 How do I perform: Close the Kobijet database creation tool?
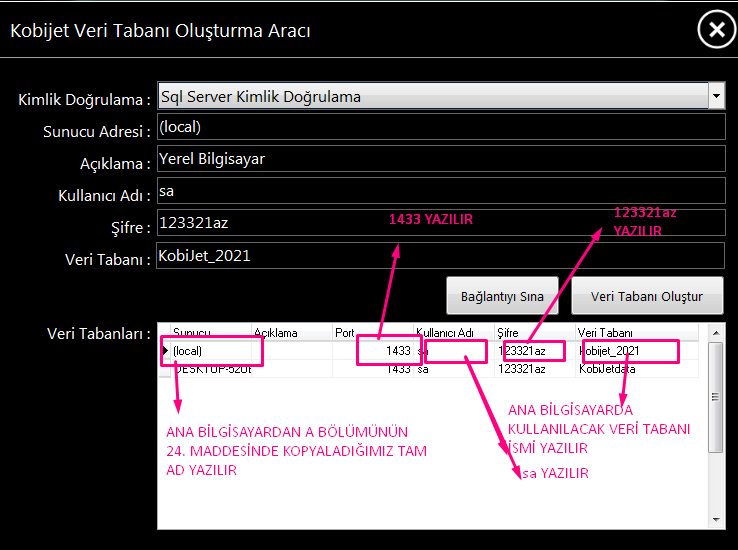[x=716, y=30]
